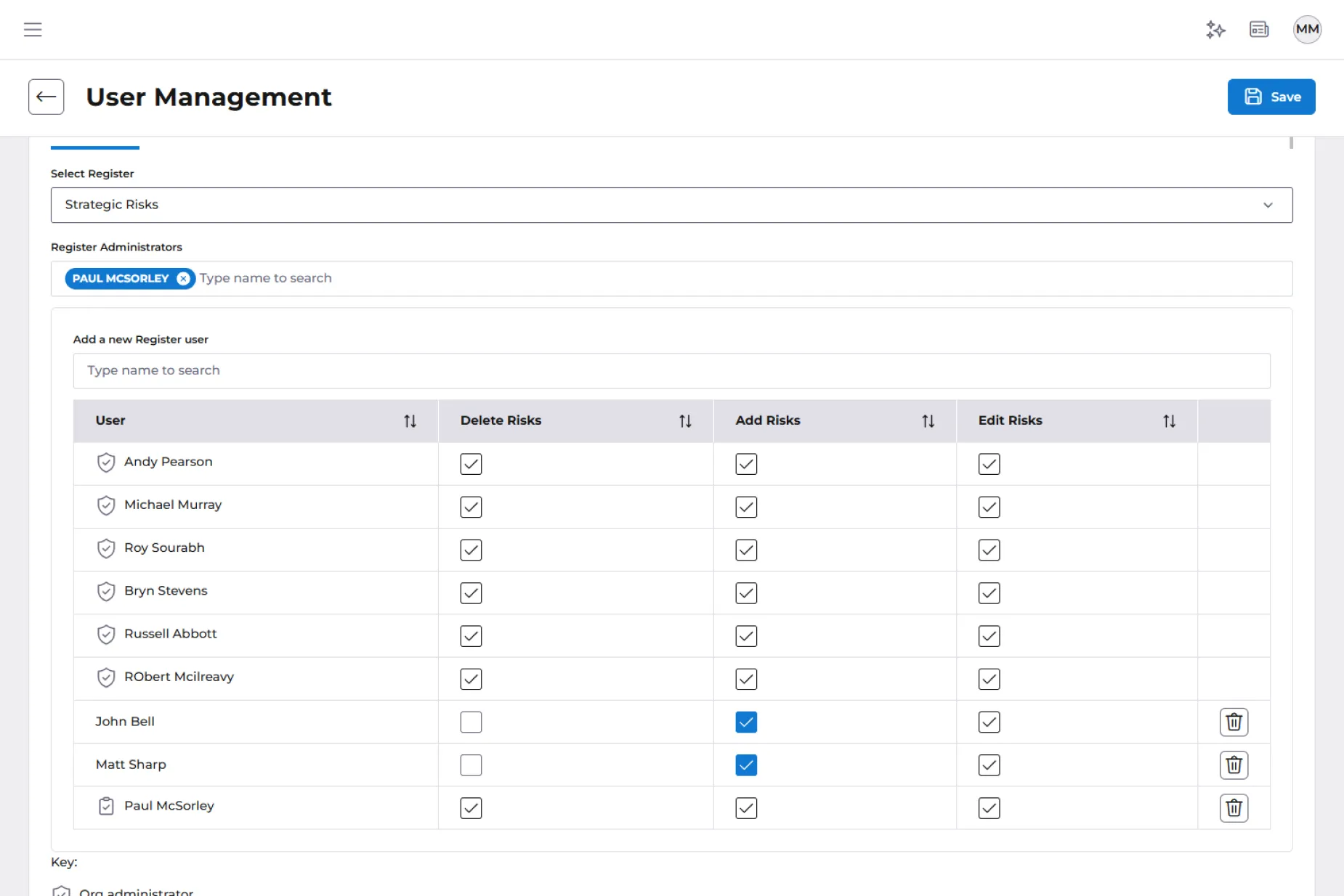
Task: Toggle Add Risks for Michael Murray
Action: [746, 507]
